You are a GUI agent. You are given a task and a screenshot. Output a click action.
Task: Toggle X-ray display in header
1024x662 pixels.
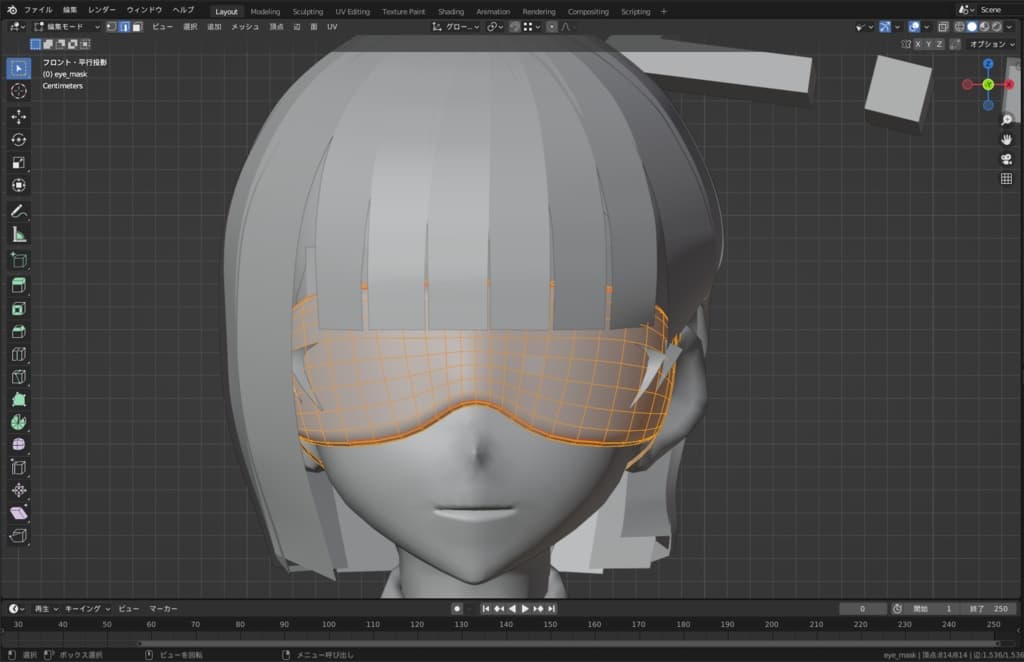click(943, 27)
